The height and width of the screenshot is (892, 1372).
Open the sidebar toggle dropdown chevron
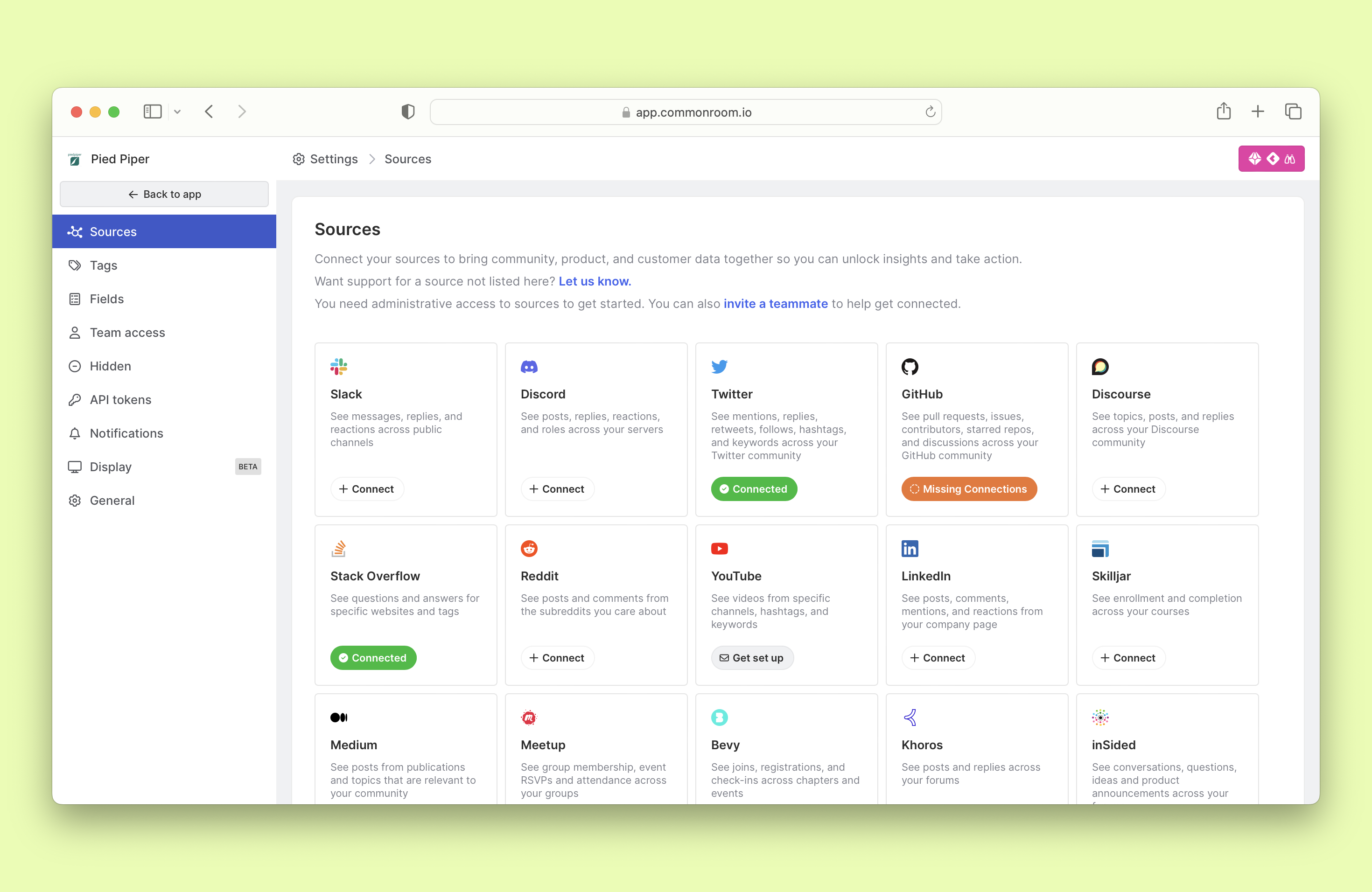(x=177, y=112)
